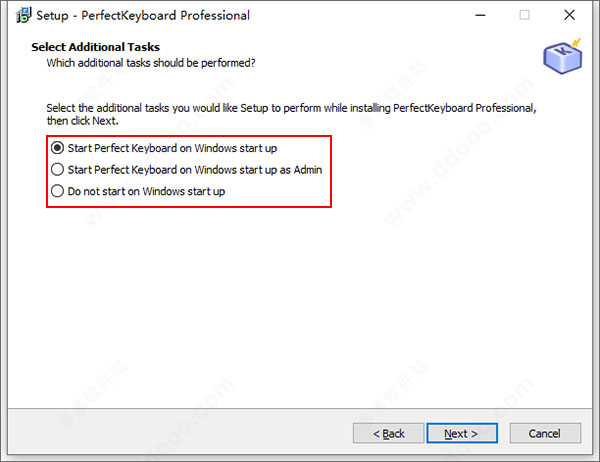Click the 'Setup - PerfectKeyboard Professional' title bar text

pos(143,15)
